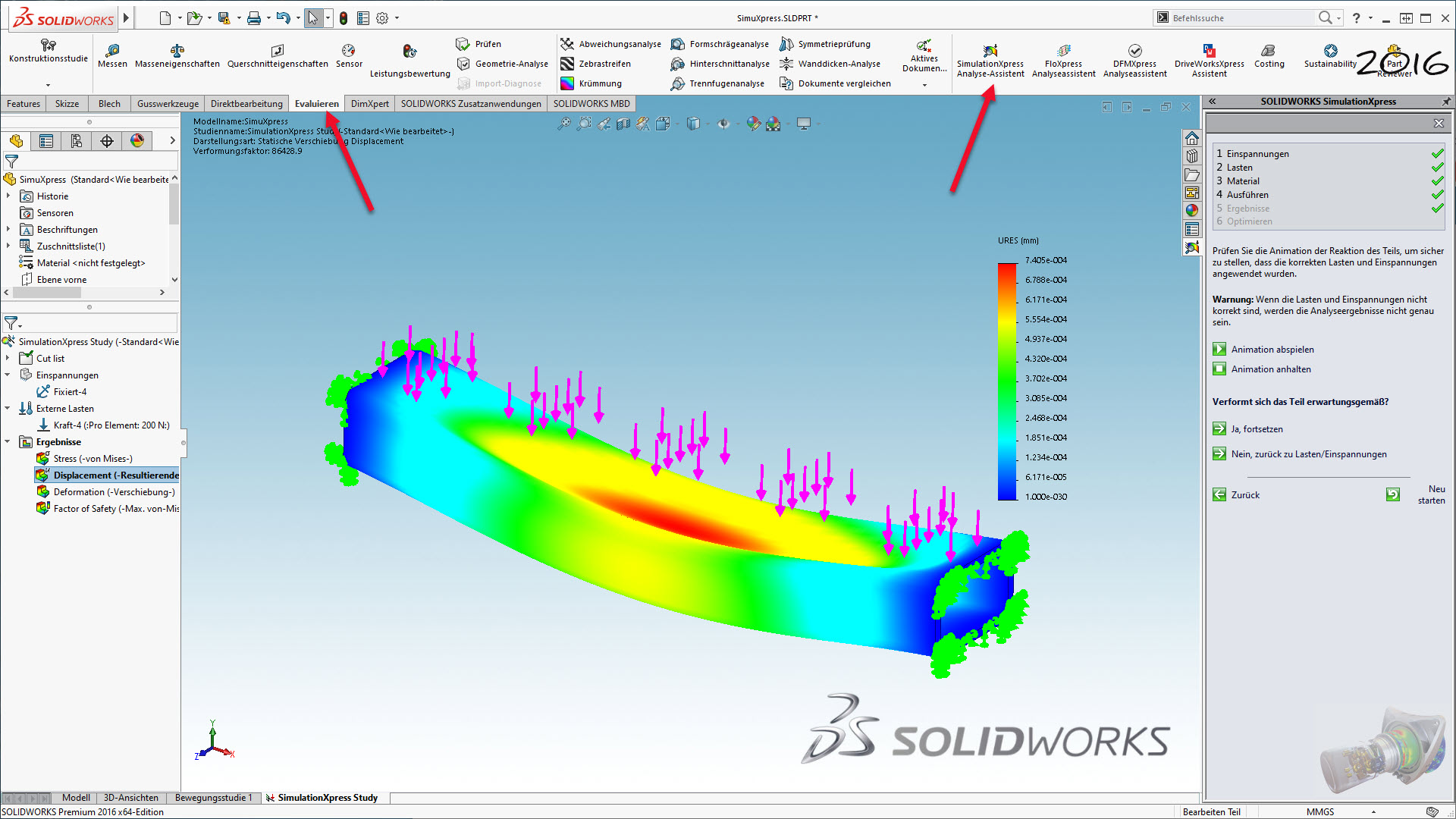This screenshot has width=1456, height=819.
Task: Expand the Zuschnittsliste(1) node
Action: click(x=8, y=246)
